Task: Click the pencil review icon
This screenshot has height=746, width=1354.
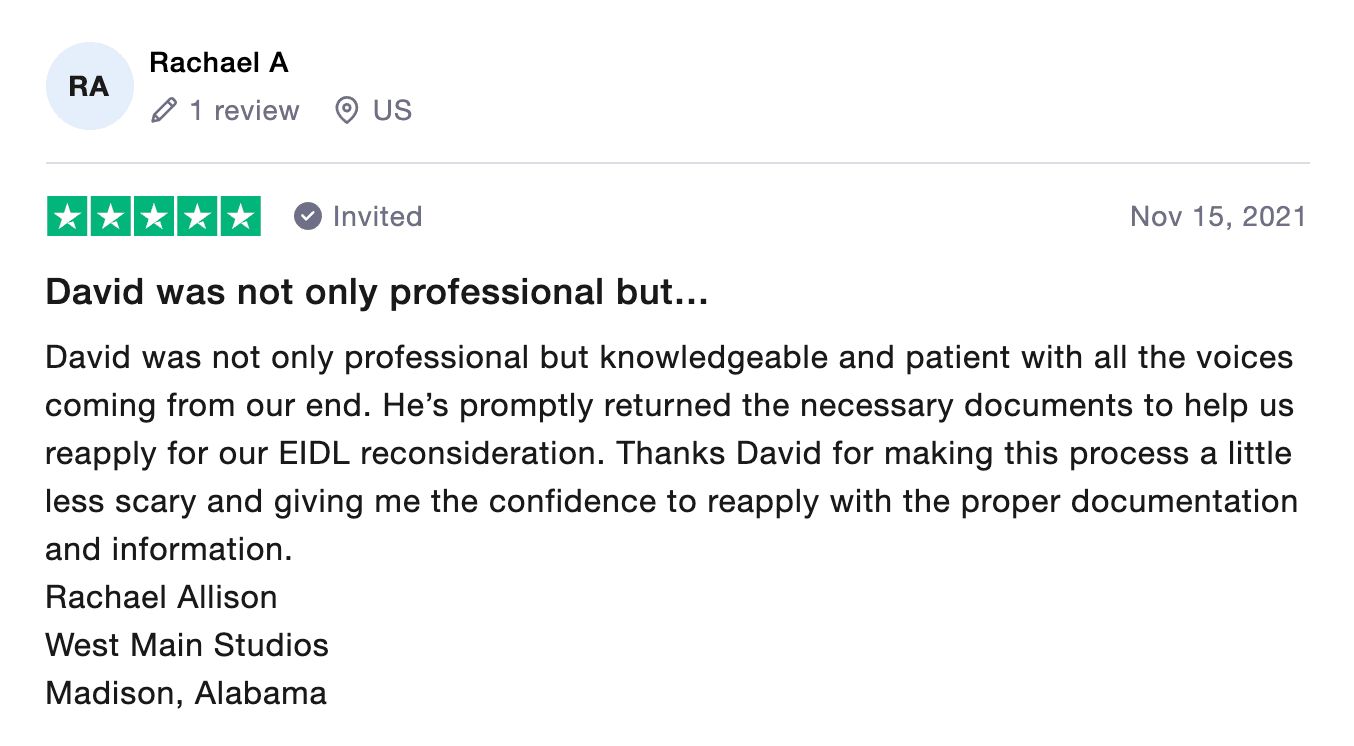Action: (164, 110)
